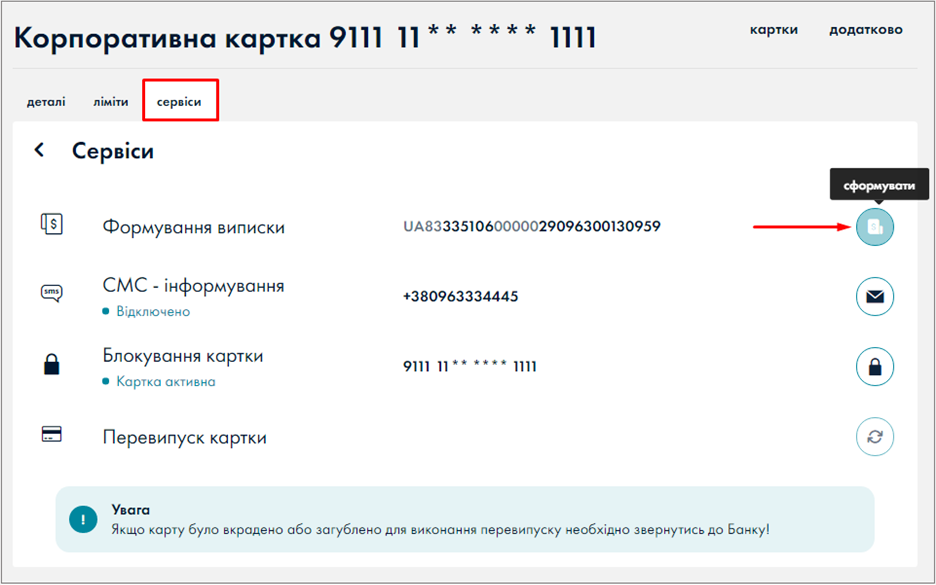Screen dimensions: 936x585
Task: Click the SMS envelope round button
Action: coord(875,297)
